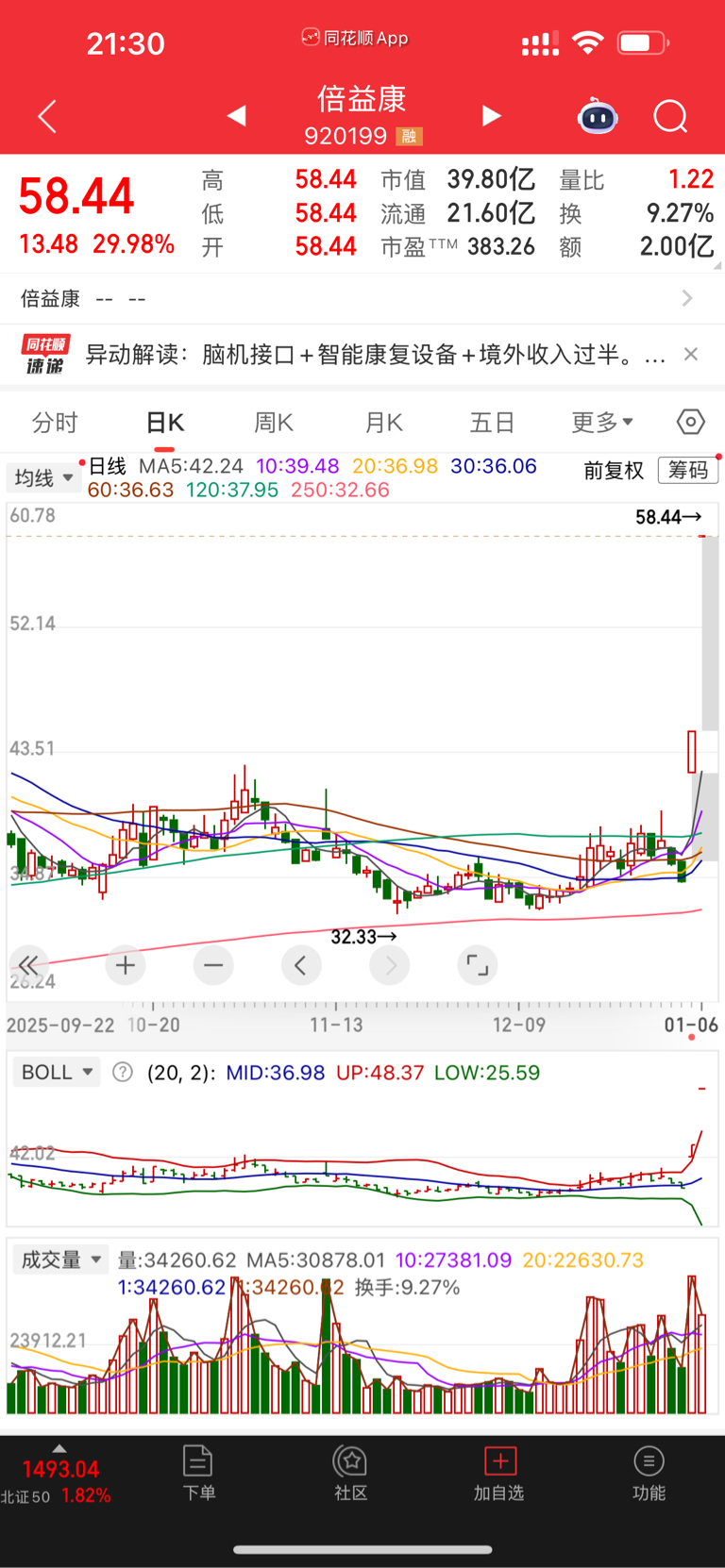Image resolution: width=725 pixels, height=1568 pixels.
Task: Tap the 32.33 low price marker
Action: click(x=363, y=937)
